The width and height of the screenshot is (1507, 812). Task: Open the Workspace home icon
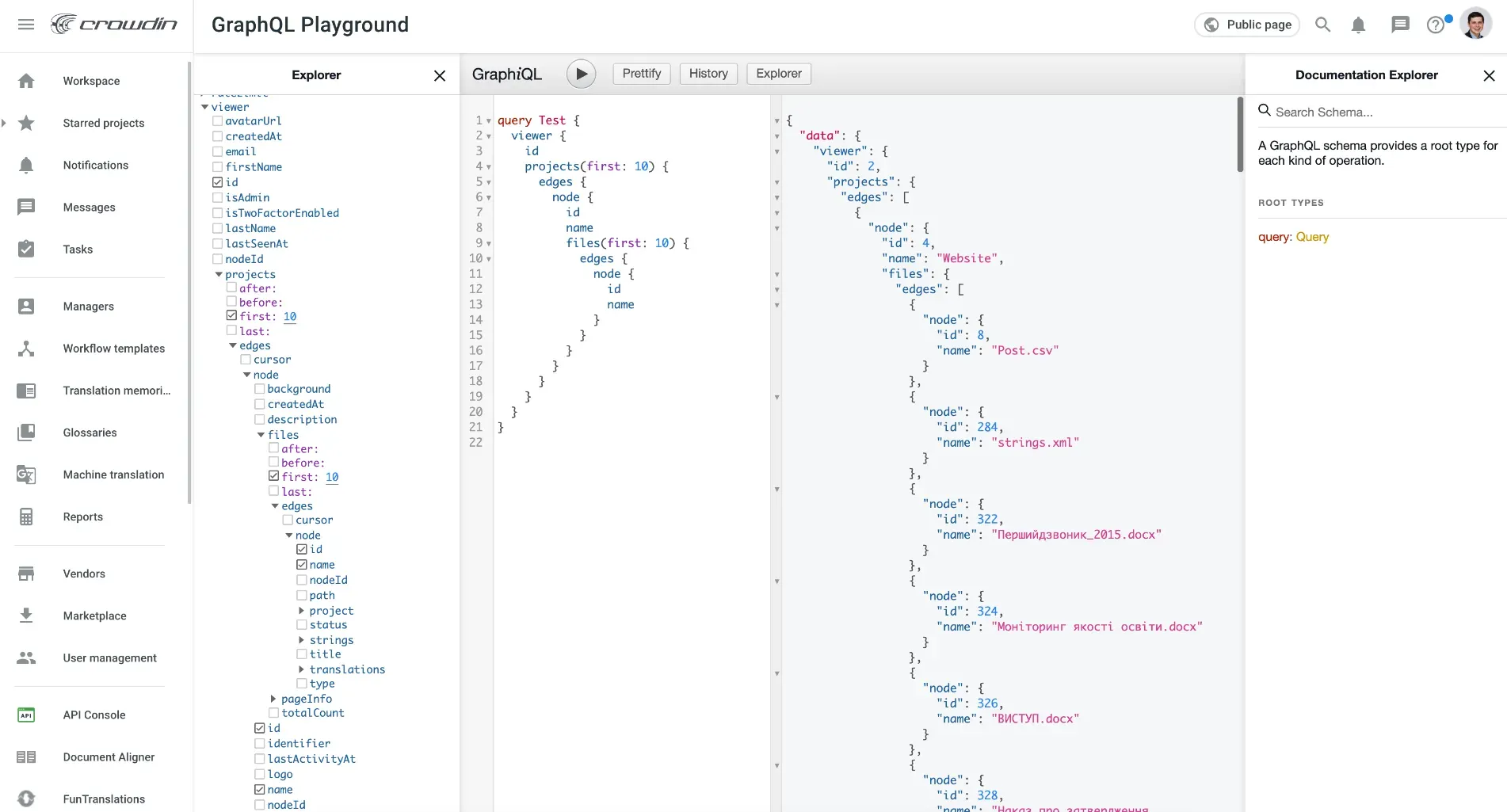[x=26, y=80]
